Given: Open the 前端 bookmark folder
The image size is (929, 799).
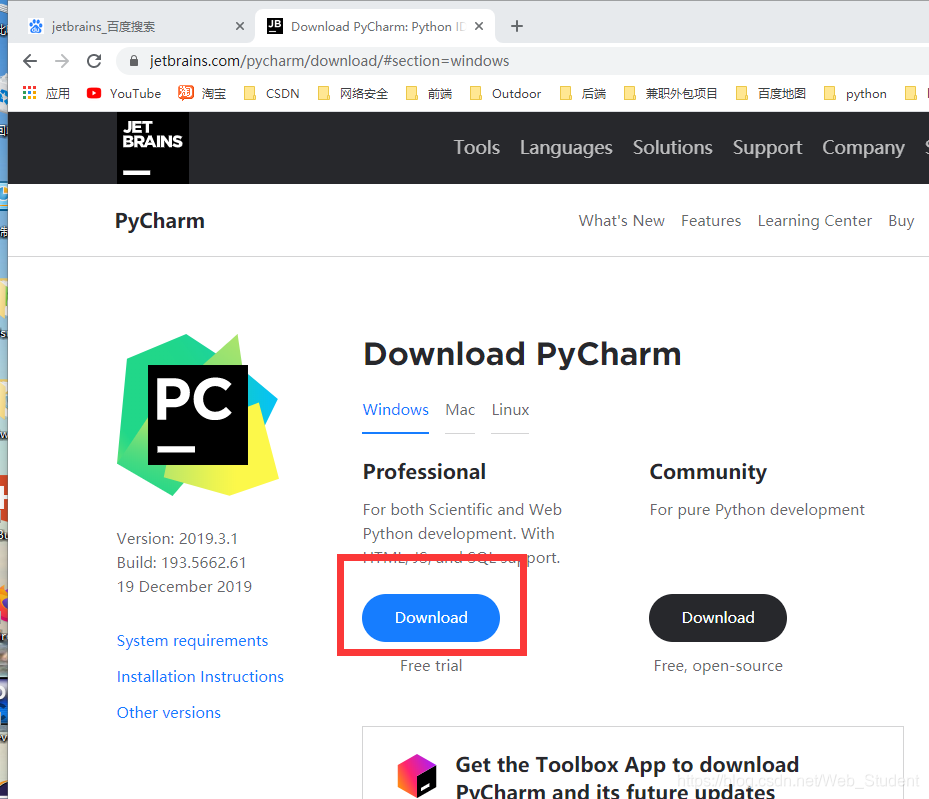Looking at the screenshot, I should (429, 93).
